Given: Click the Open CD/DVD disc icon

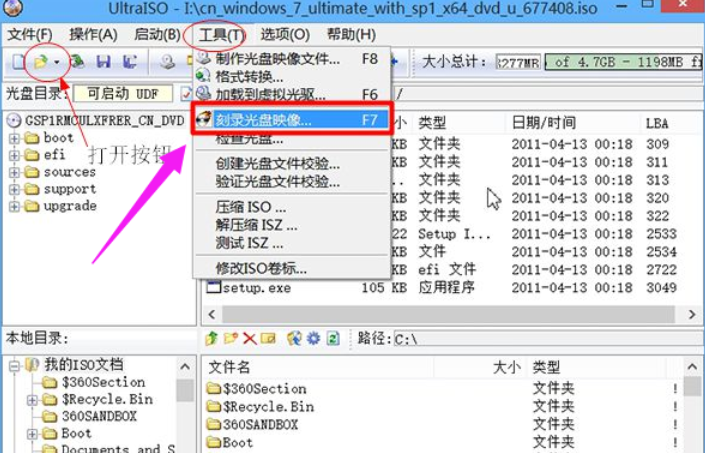Looking at the screenshot, I should tap(166, 62).
